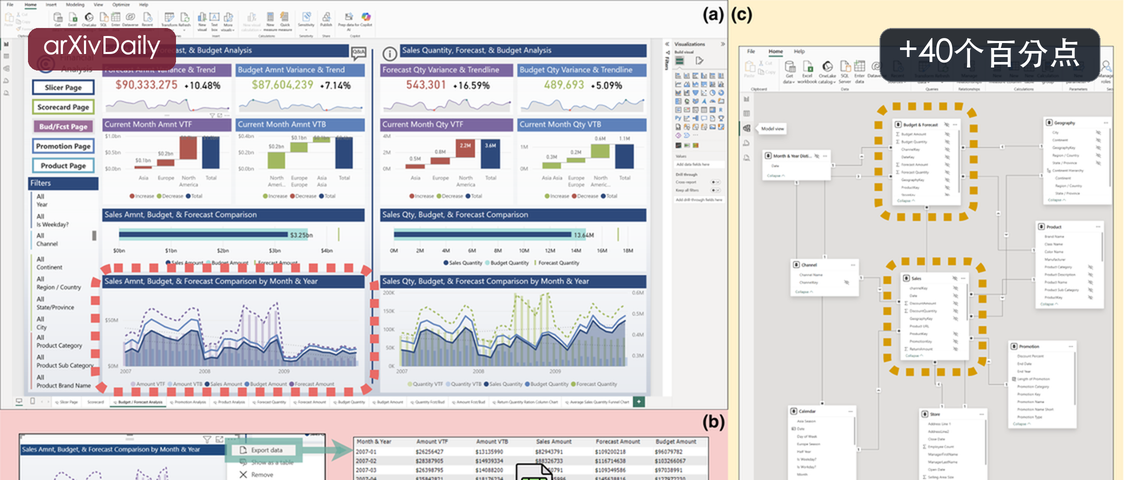Click the Product Page navigation button
This screenshot has width=1128, height=480.
tap(64, 165)
